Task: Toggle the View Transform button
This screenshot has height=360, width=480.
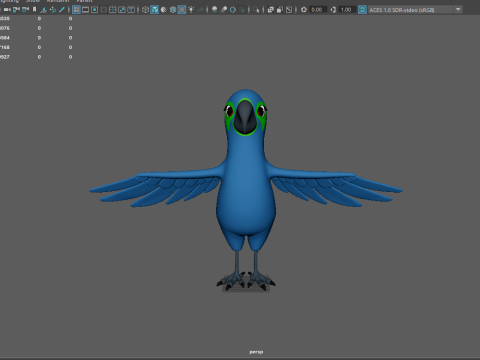Action: (x=362, y=10)
